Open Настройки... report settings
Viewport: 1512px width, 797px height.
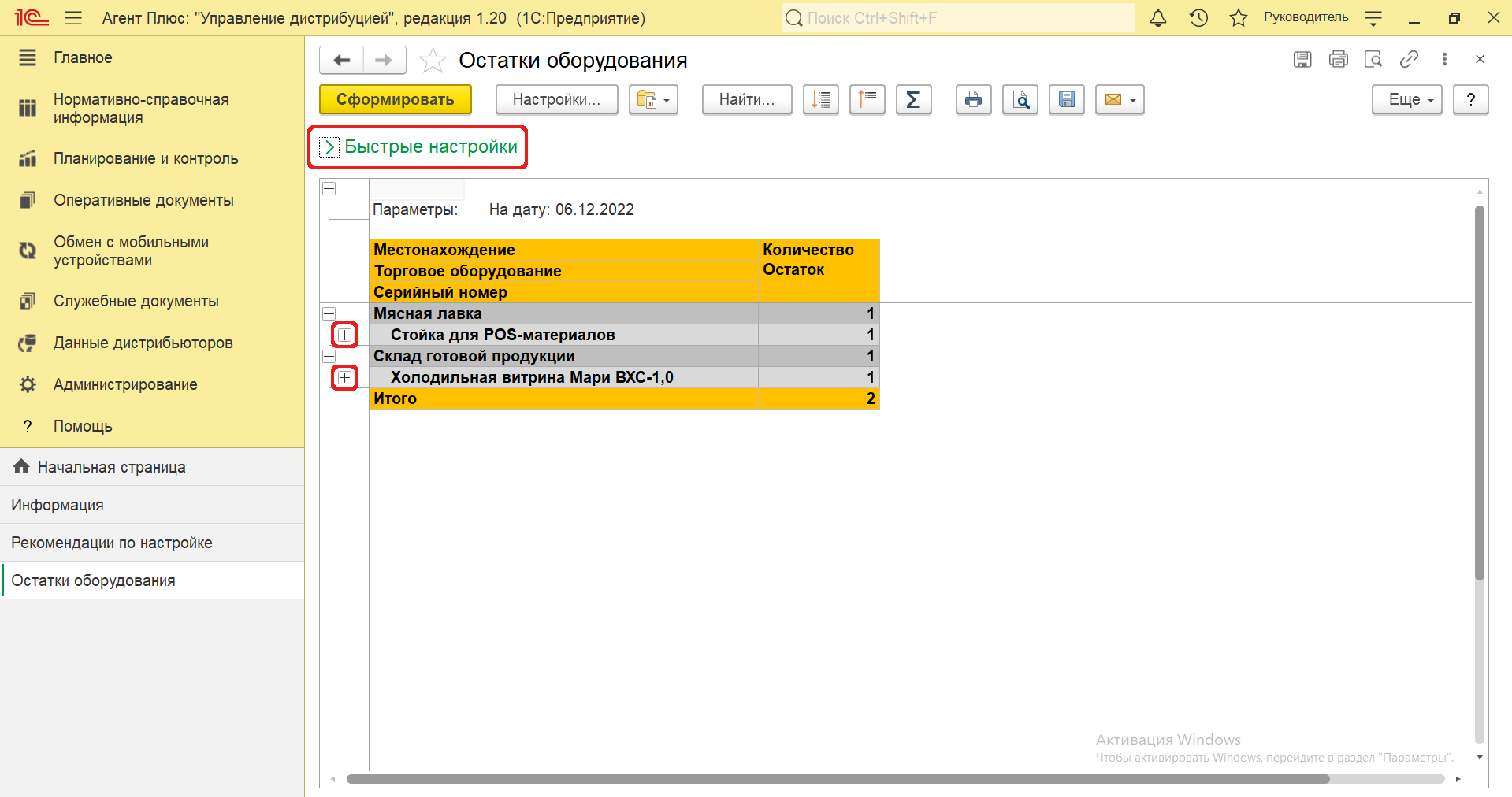tap(556, 99)
